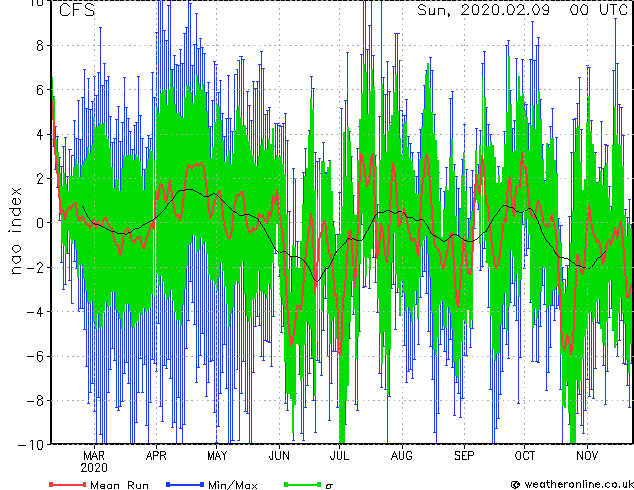
Task: Click the NOV month label
Action: coord(587,456)
